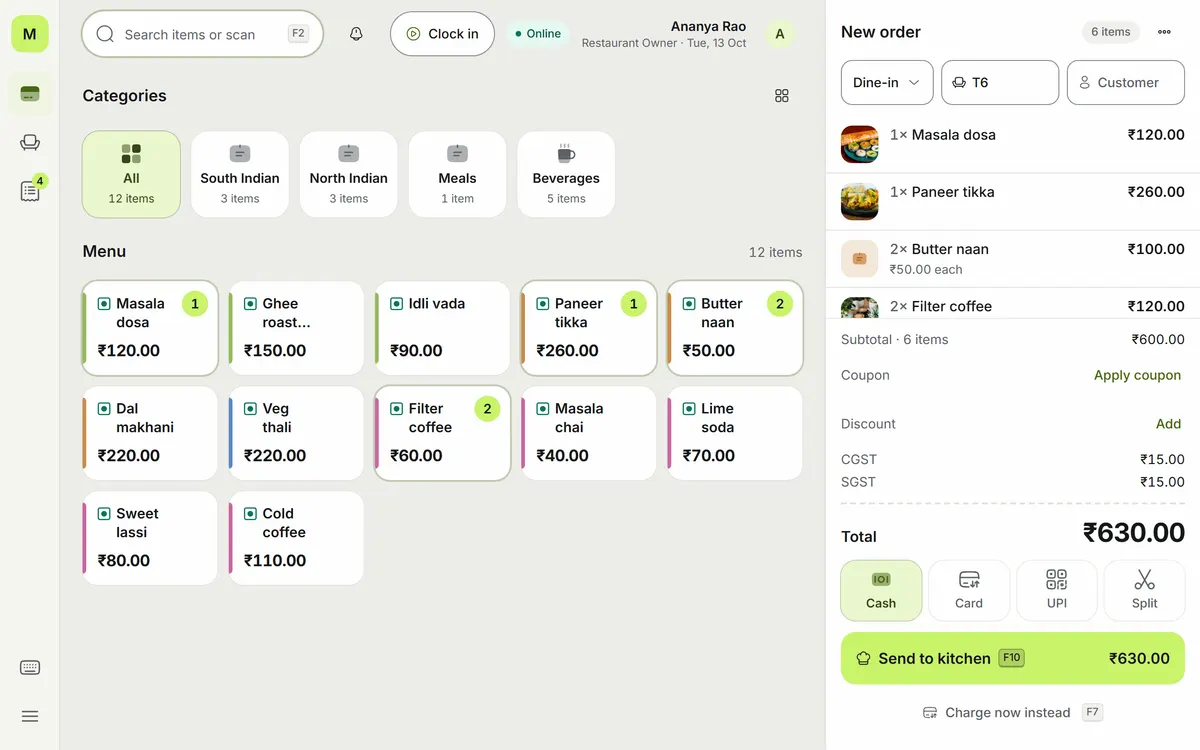1200x750 pixels.
Task: Select UPI payment method
Action: (1057, 590)
